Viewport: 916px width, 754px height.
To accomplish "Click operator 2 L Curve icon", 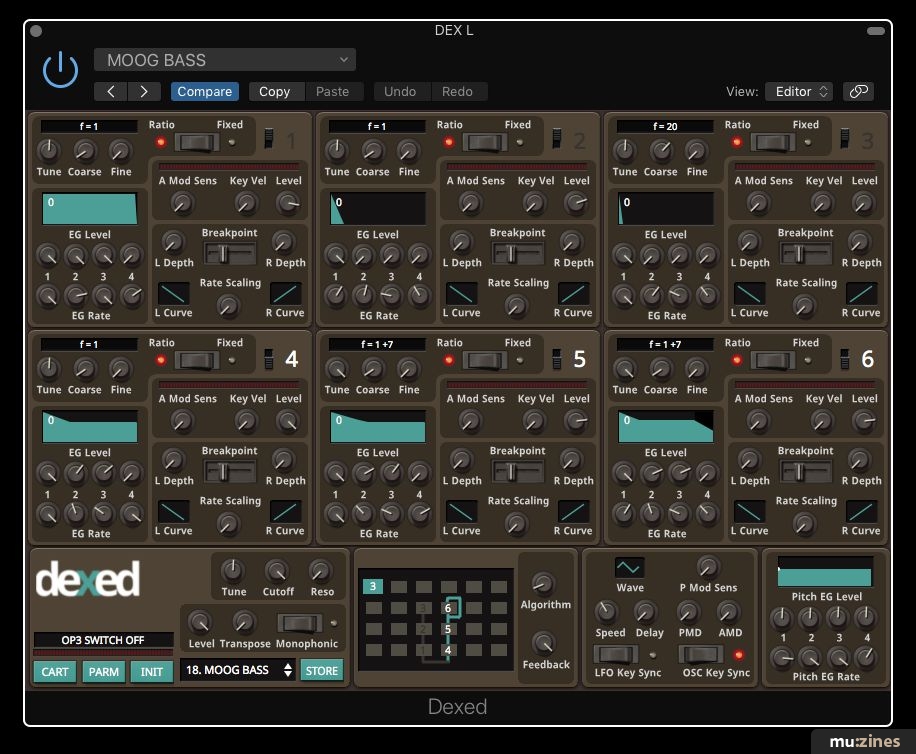I will pyautogui.click(x=462, y=293).
